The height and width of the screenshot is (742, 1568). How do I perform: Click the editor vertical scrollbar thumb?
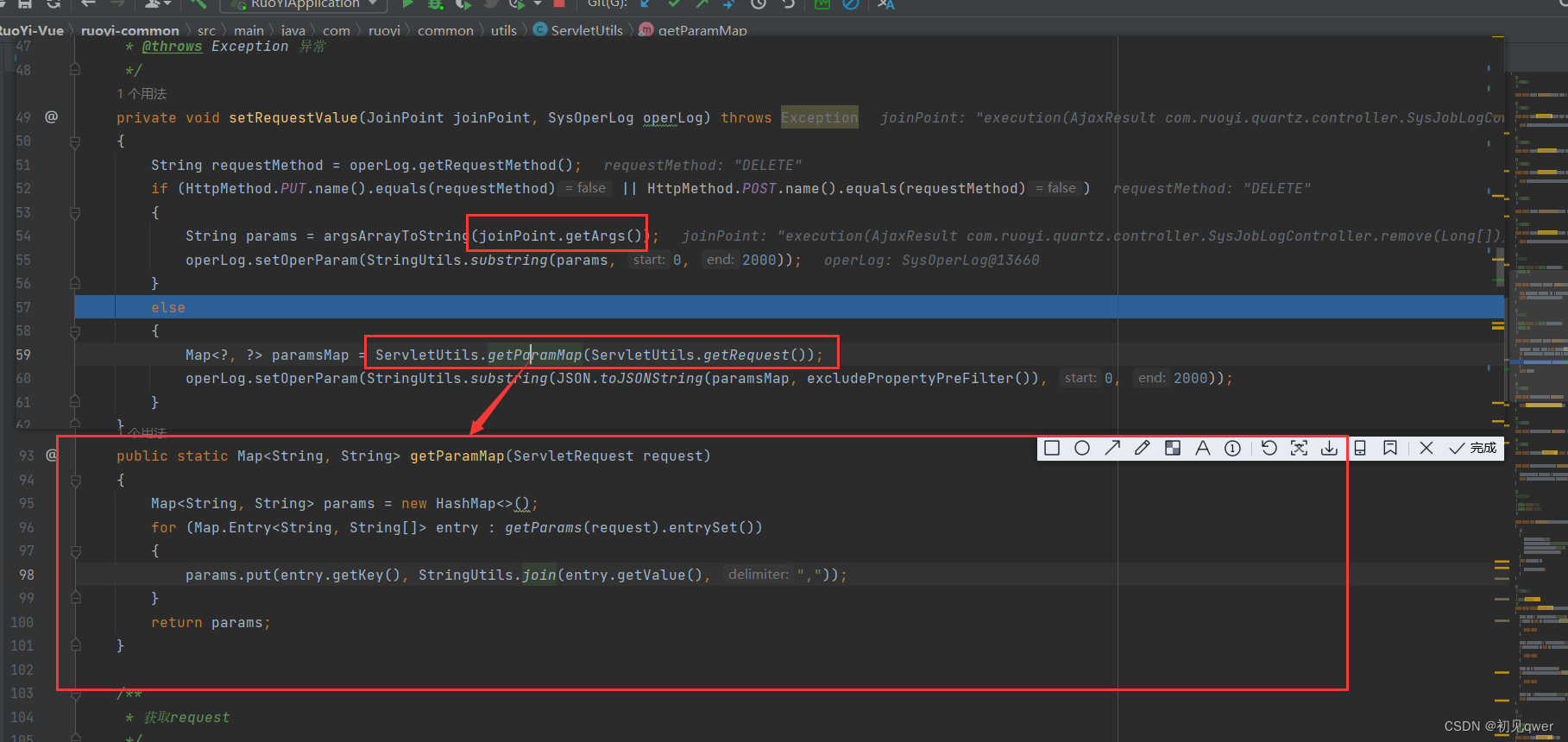[x=1500, y=266]
